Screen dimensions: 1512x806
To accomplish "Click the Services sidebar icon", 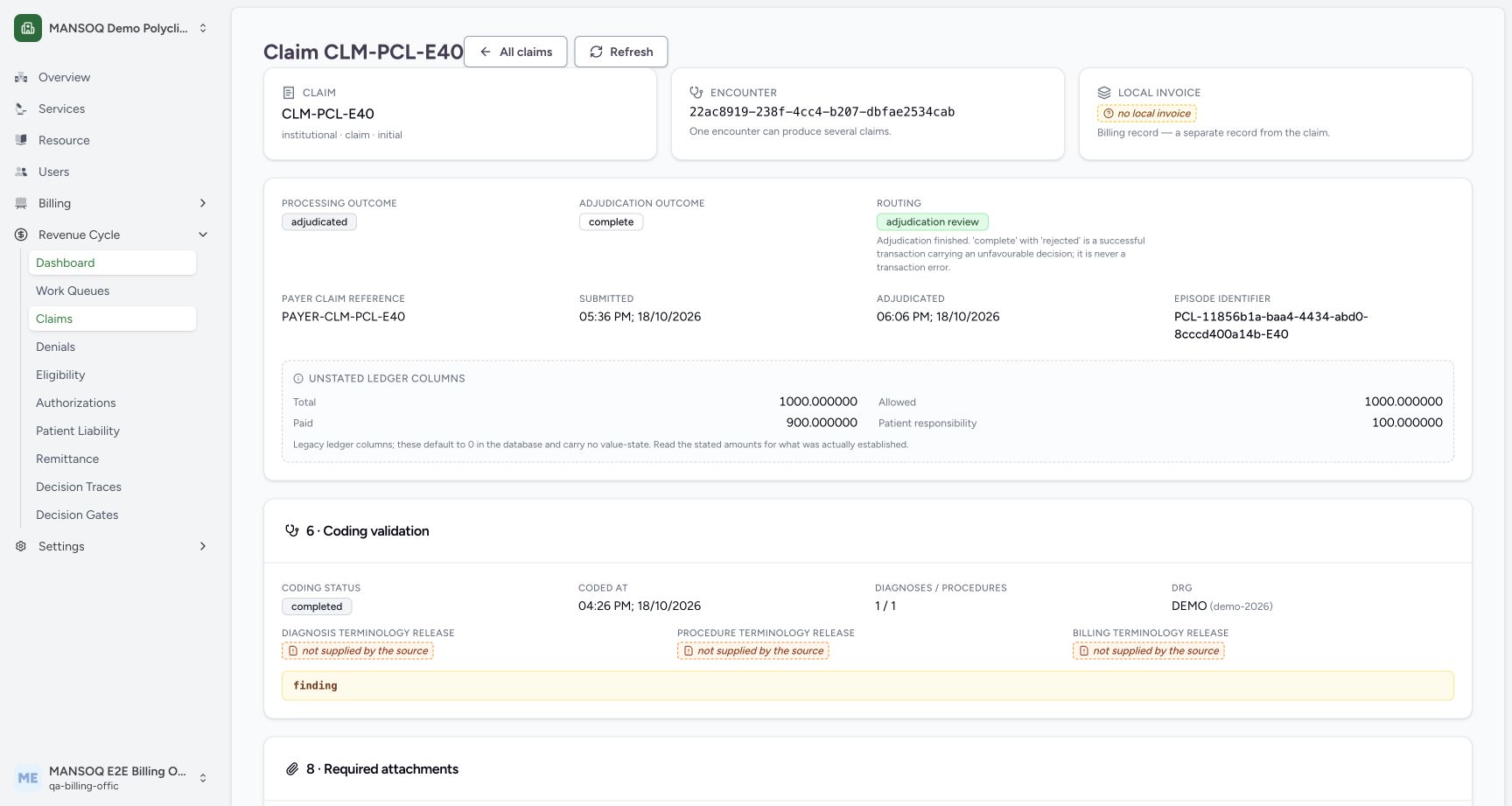I will (21, 109).
